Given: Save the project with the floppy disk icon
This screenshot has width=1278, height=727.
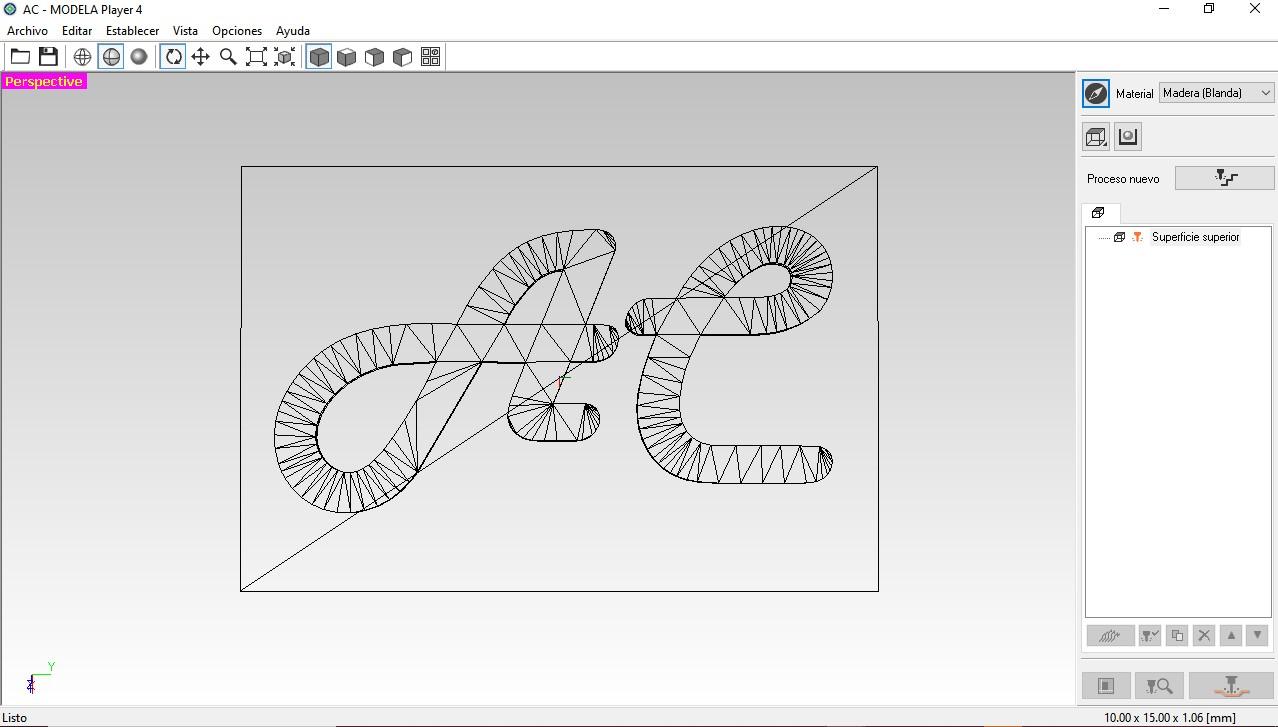Looking at the screenshot, I should [x=48, y=57].
